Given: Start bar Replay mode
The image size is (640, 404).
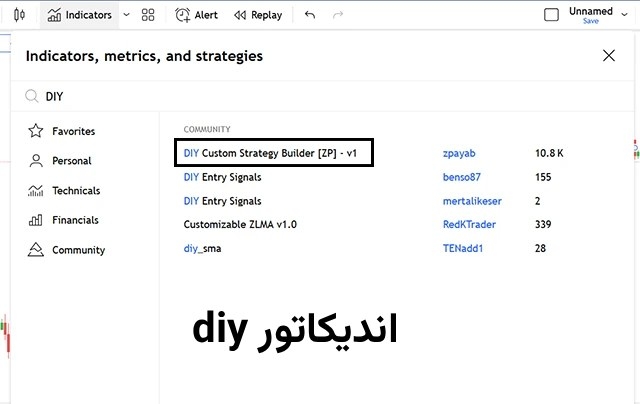Looking at the screenshot, I should [x=258, y=15].
